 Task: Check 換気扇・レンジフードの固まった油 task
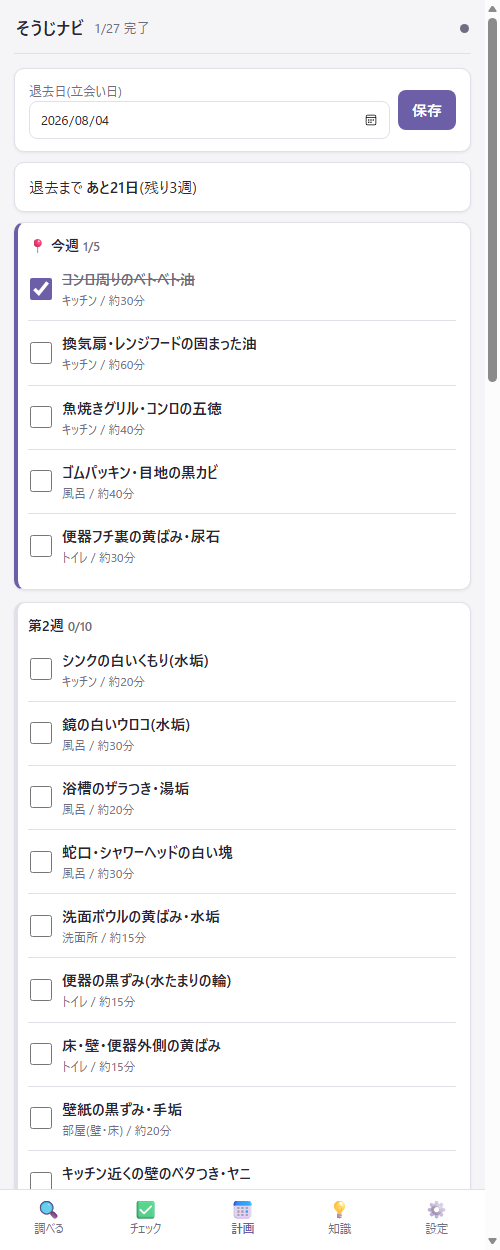(x=41, y=353)
